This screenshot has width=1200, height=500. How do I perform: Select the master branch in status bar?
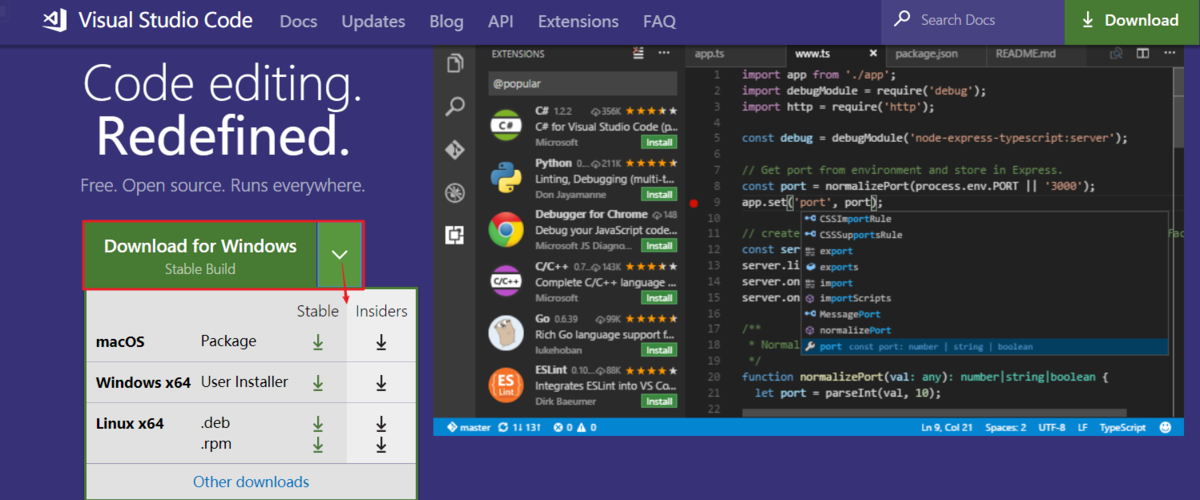467,427
